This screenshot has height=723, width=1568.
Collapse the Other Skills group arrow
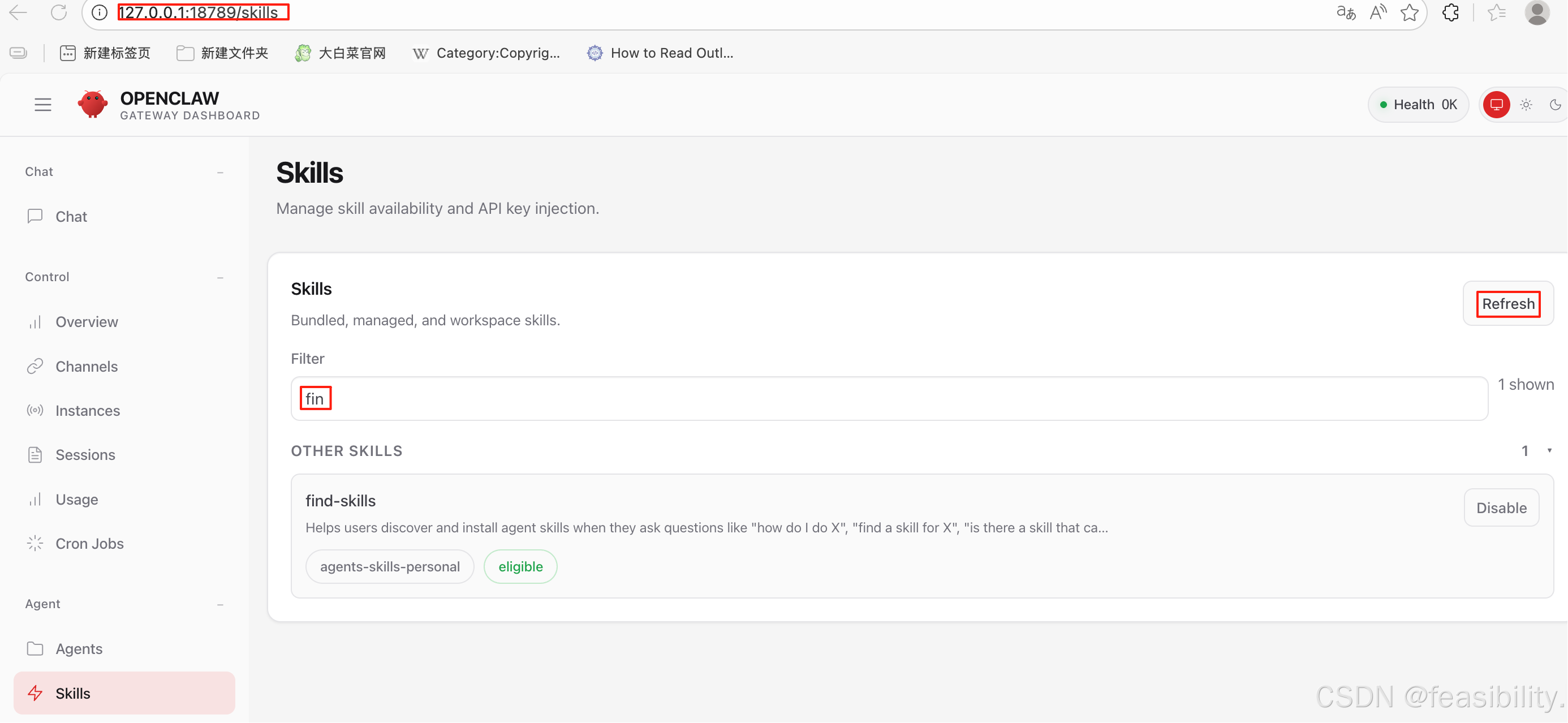click(1549, 451)
